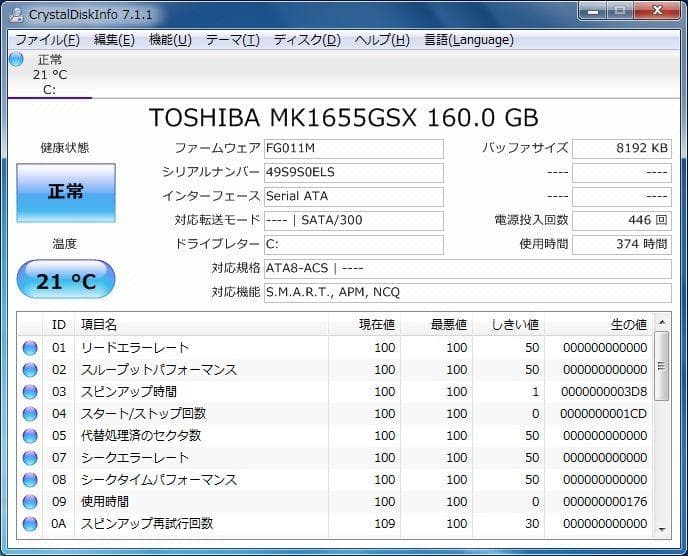Click the 最悪値 column header
The height and width of the screenshot is (556, 688).
436,325
